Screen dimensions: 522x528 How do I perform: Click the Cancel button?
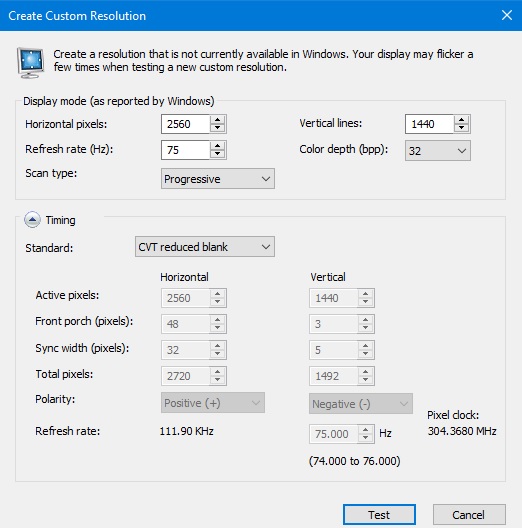[469, 515]
